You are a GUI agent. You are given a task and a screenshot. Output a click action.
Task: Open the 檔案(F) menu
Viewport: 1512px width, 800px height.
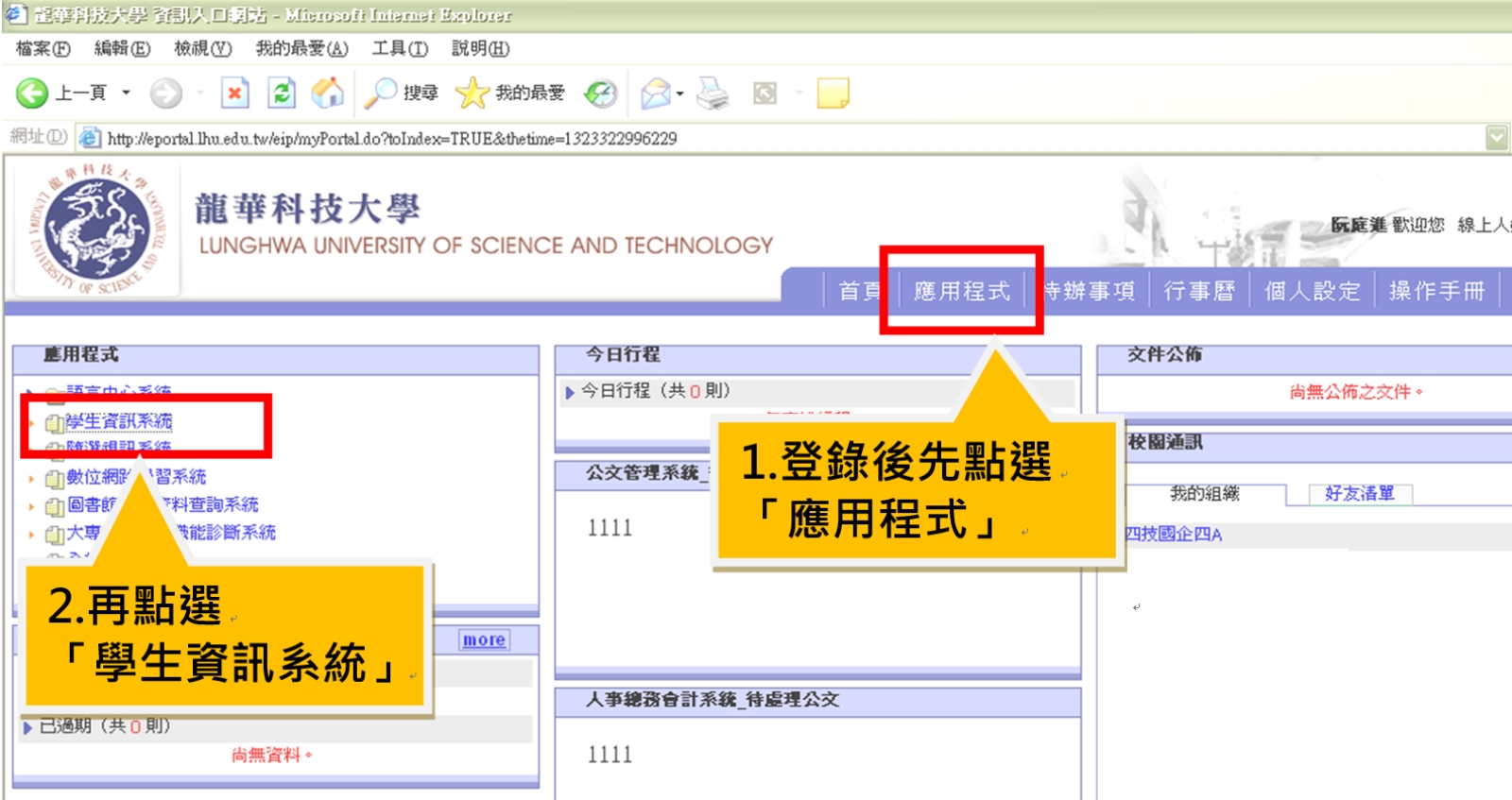point(43,48)
